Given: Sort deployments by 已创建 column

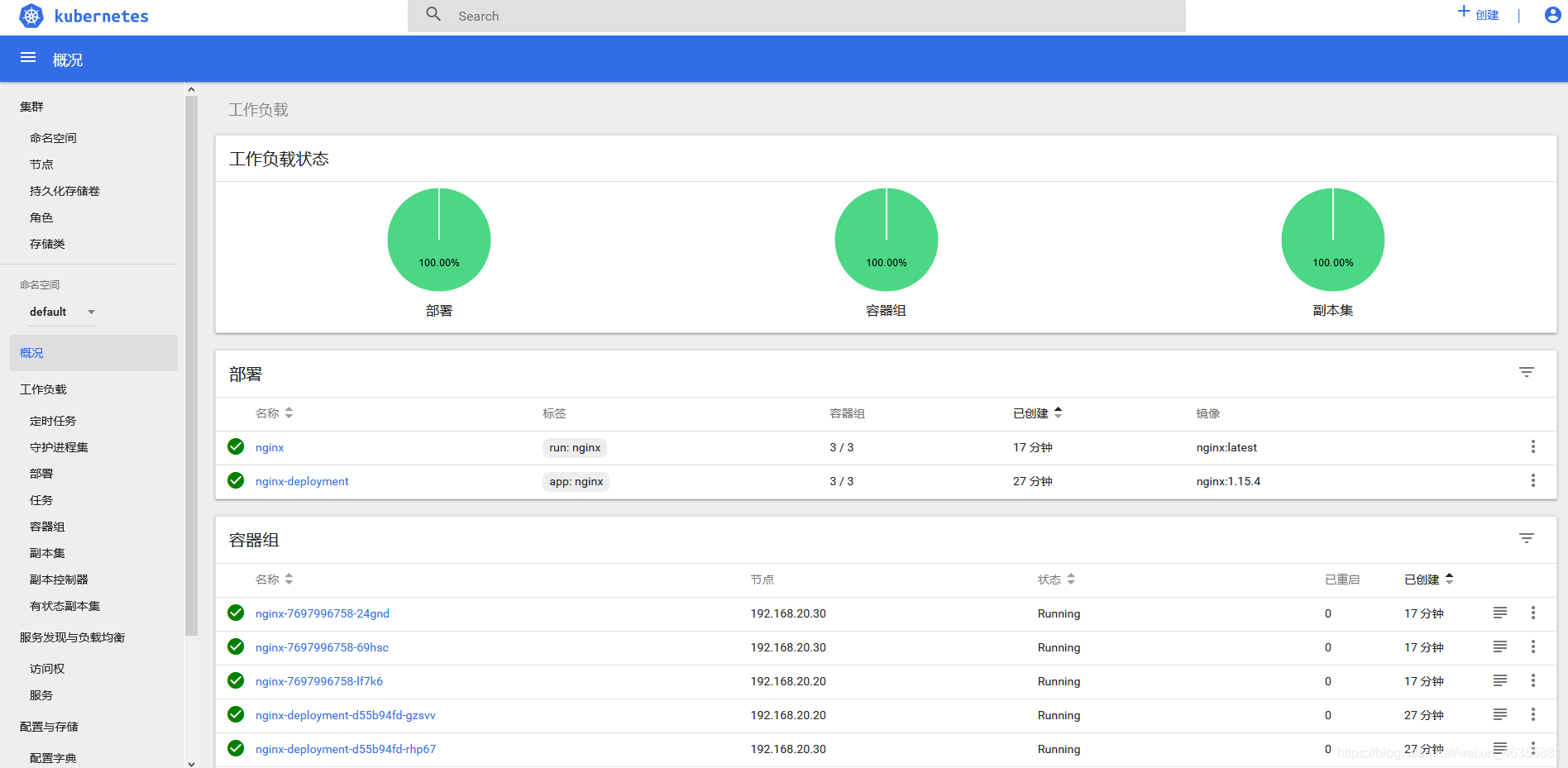Looking at the screenshot, I should click(x=1037, y=413).
